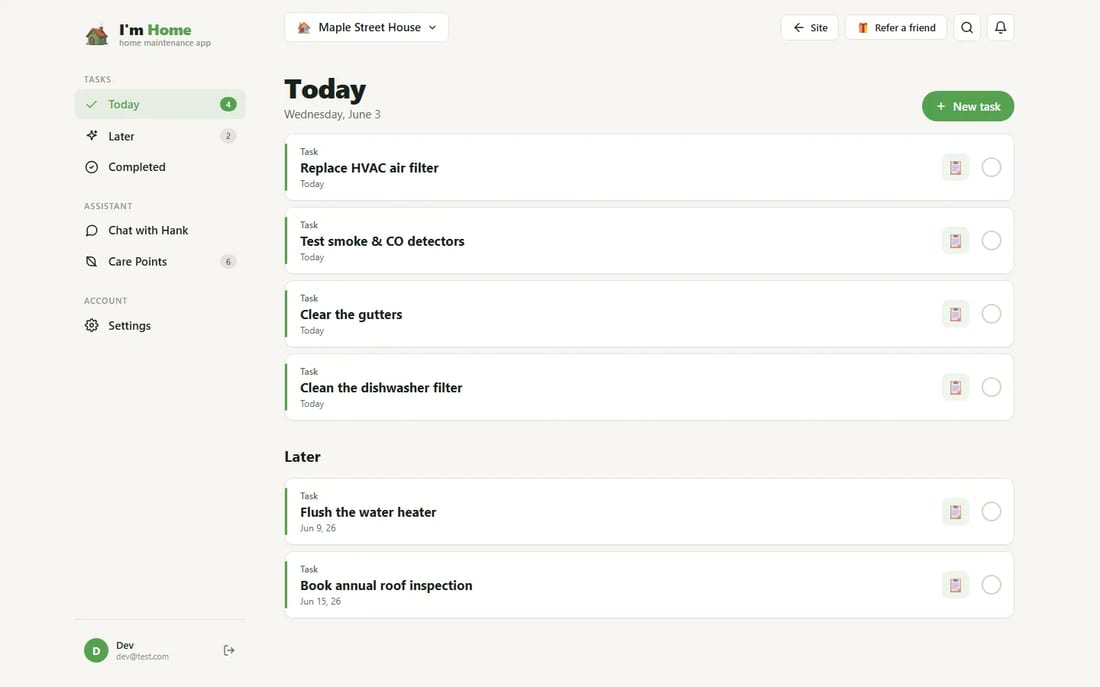
Task: Open clipboard notes for Flush the water heater
Action: click(955, 512)
